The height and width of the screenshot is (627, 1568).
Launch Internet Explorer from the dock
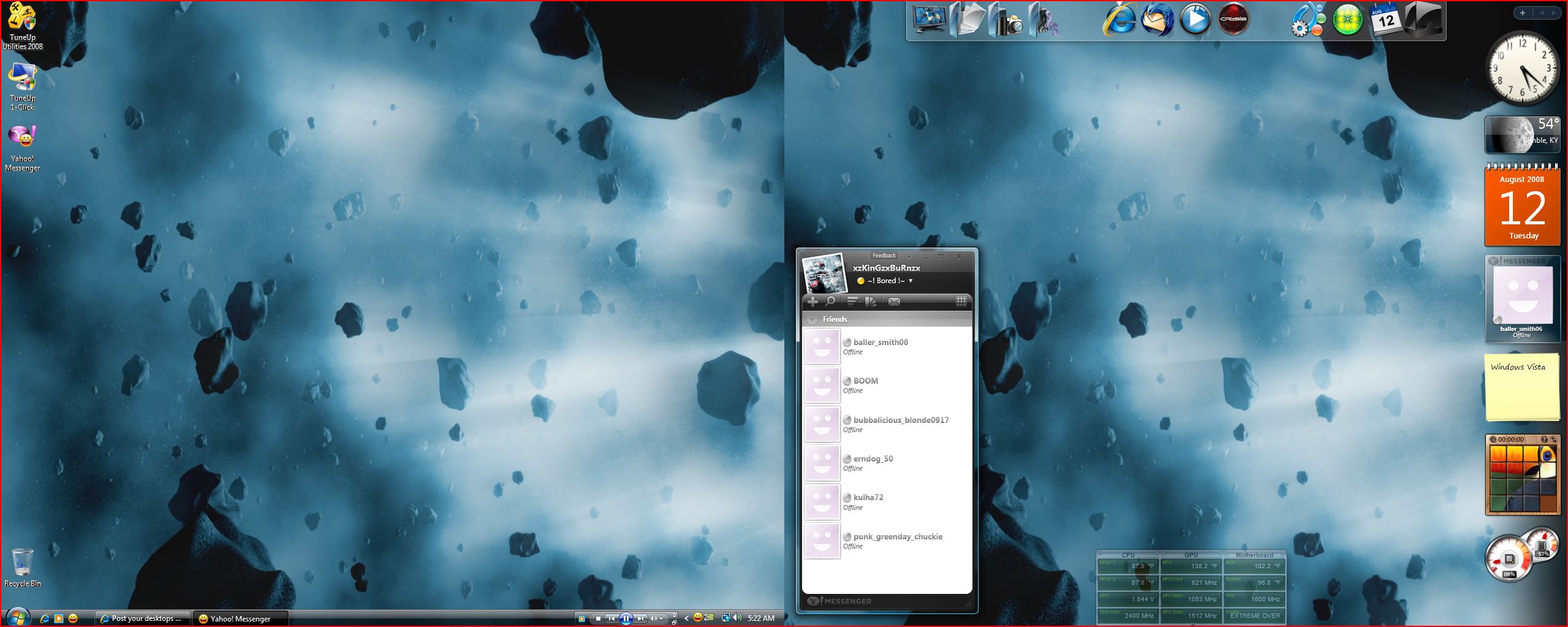coord(1119,20)
